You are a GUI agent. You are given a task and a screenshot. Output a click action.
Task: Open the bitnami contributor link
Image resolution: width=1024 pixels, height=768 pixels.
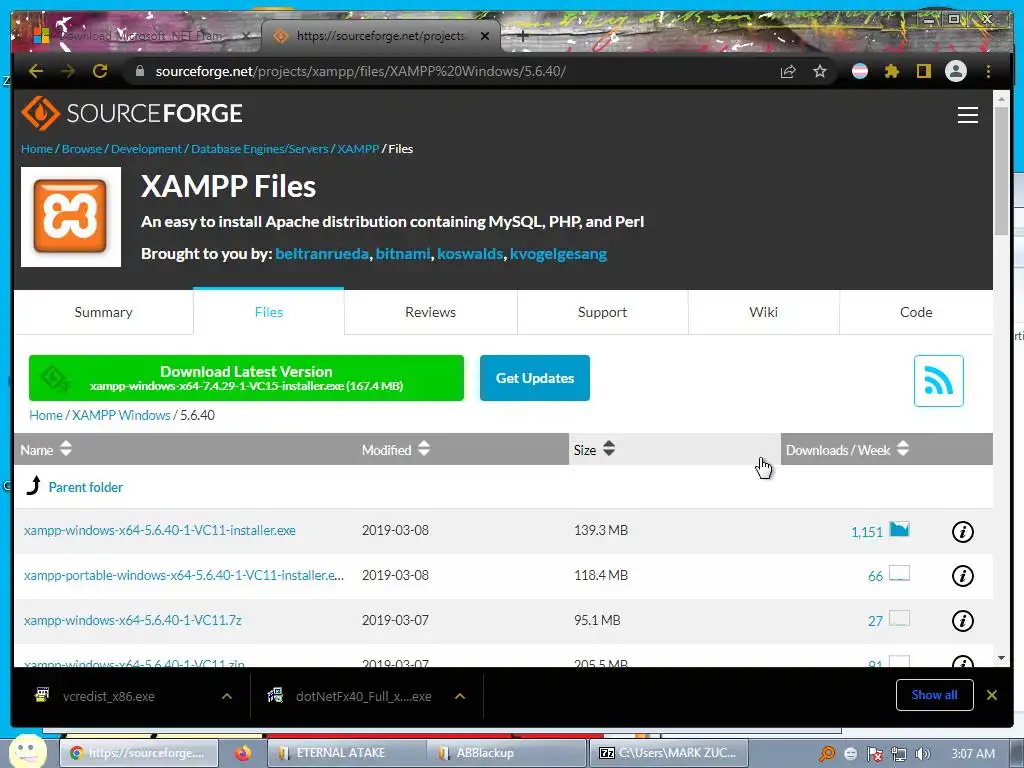pyautogui.click(x=403, y=253)
